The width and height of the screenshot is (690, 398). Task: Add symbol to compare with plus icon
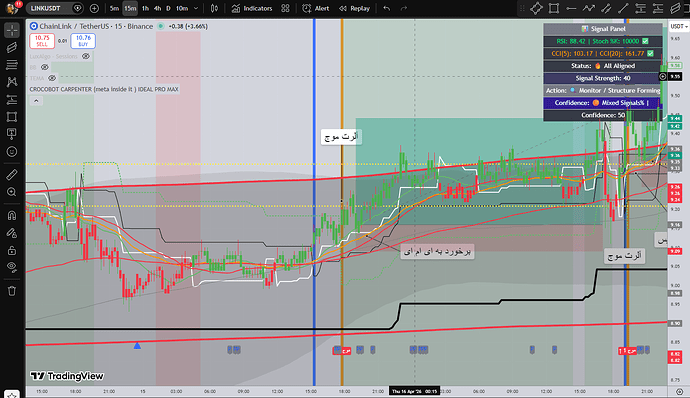click(94, 8)
